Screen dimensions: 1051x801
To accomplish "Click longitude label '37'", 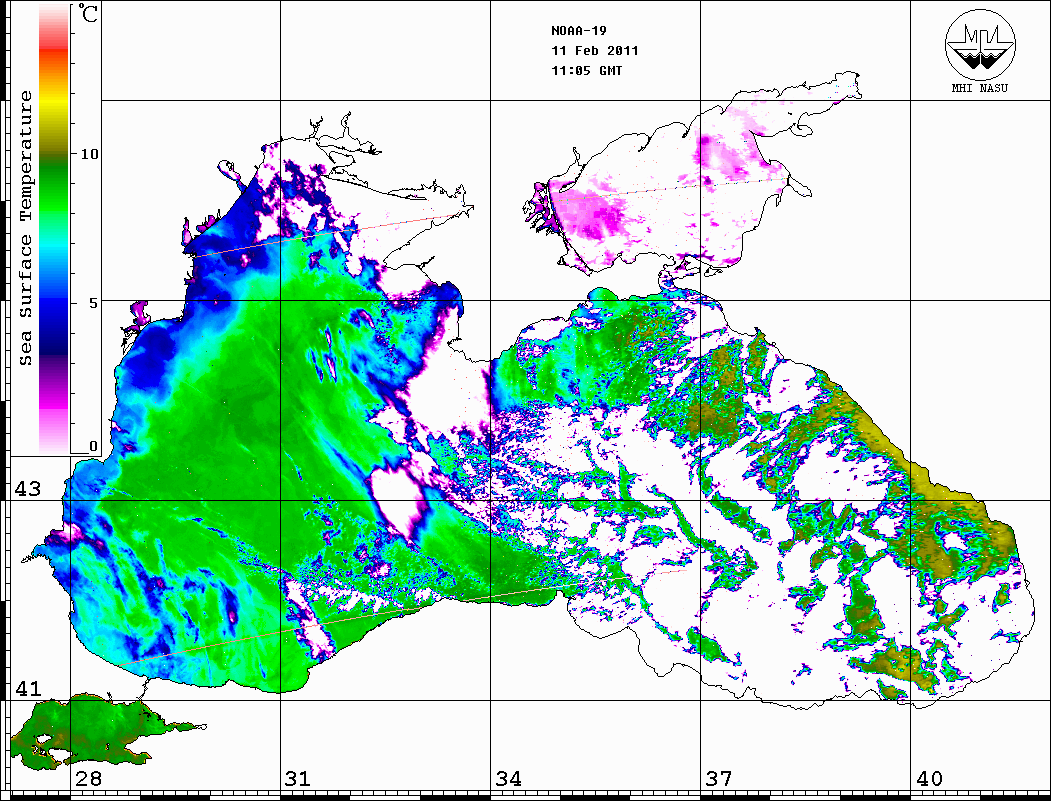I will [719, 778].
